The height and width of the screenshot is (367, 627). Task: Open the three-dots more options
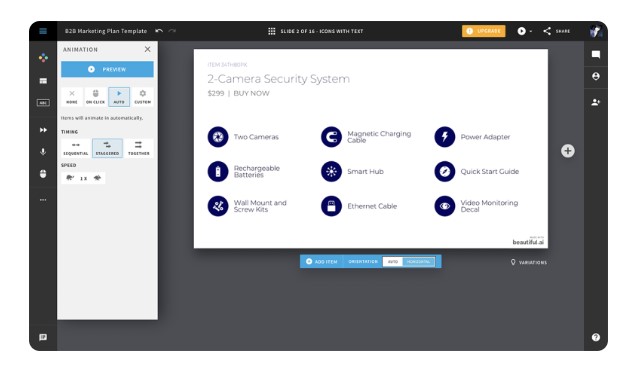pyautogui.click(x=43, y=199)
